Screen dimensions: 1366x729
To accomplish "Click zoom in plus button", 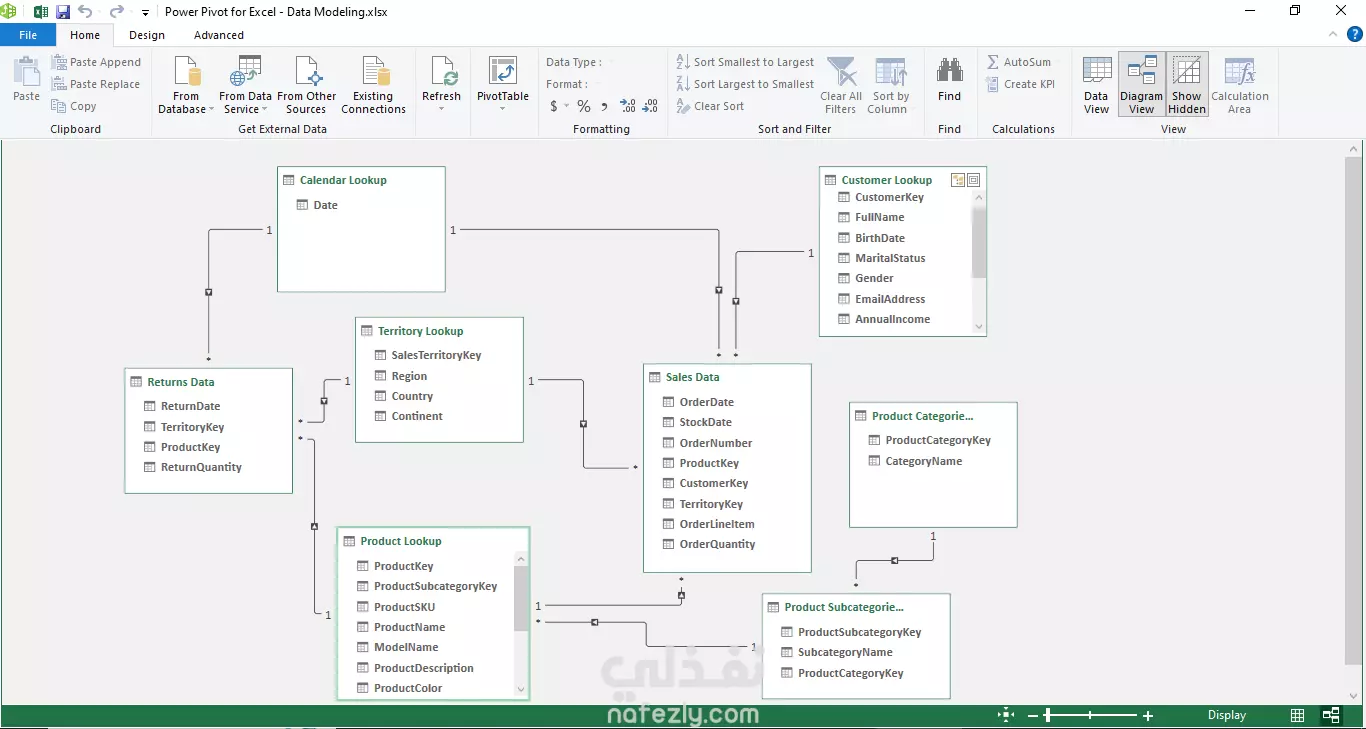I will [x=1148, y=715].
